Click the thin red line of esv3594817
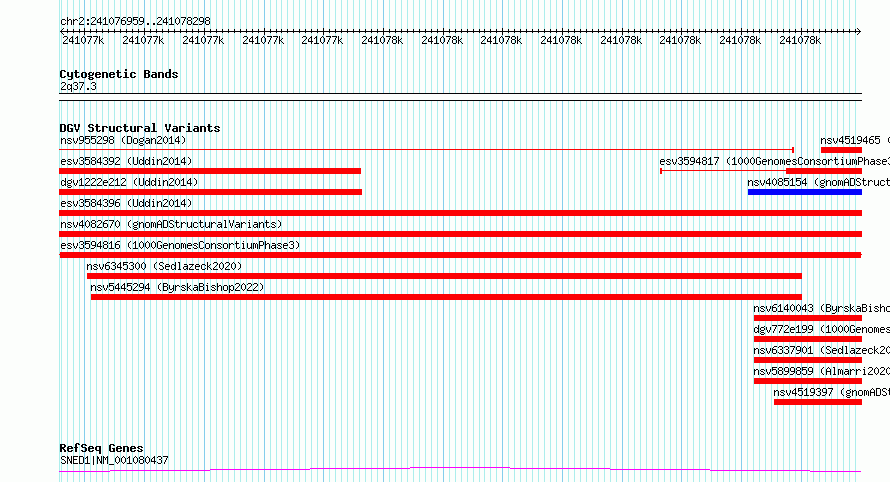This screenshot has width=890, height=482. tap(723, 171)
